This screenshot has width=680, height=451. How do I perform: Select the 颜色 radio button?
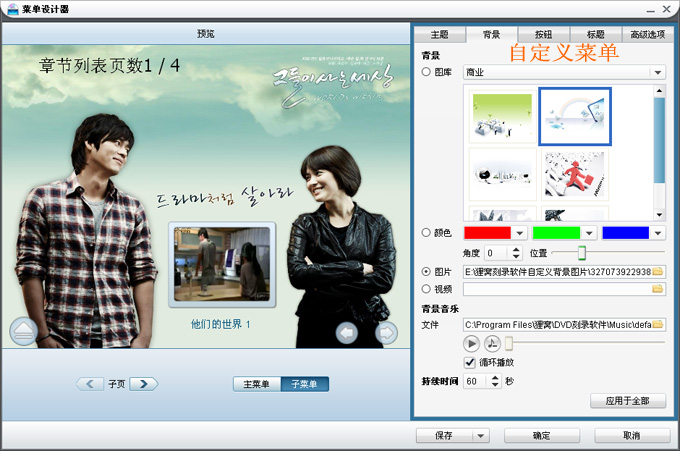pos(426,233)
